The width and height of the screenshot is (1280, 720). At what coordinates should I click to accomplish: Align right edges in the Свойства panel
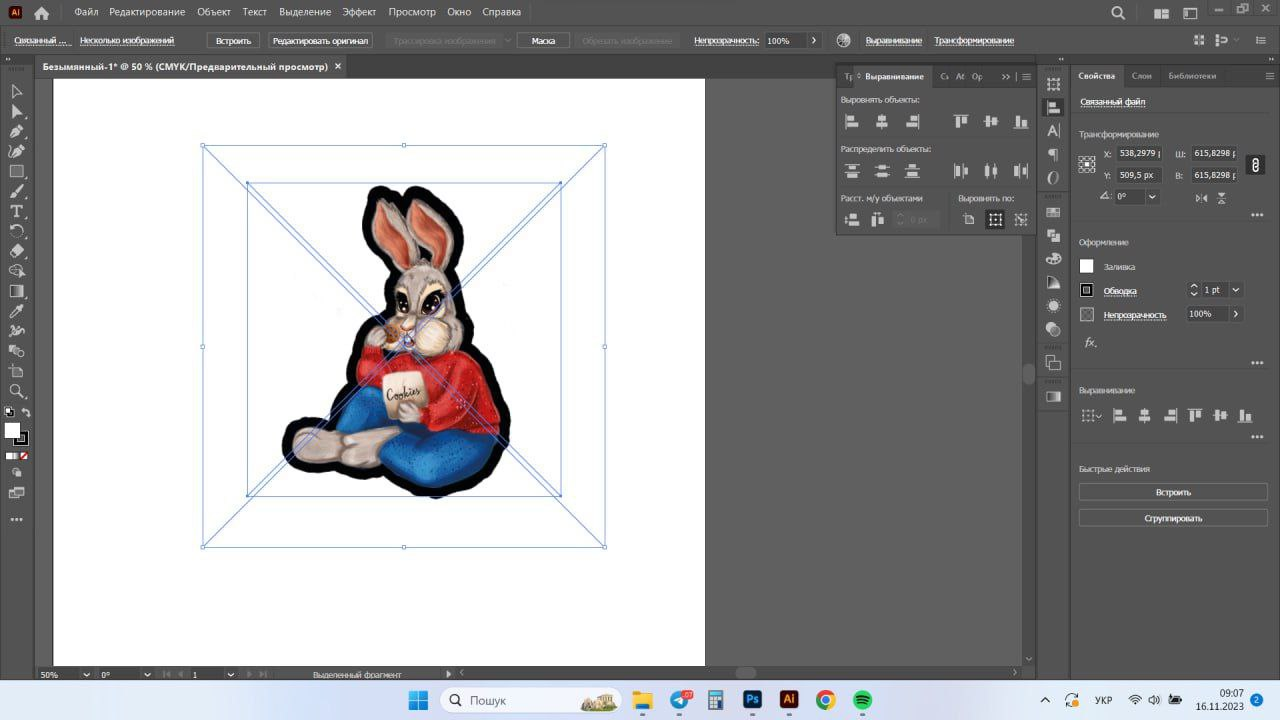coord(1170,416)
